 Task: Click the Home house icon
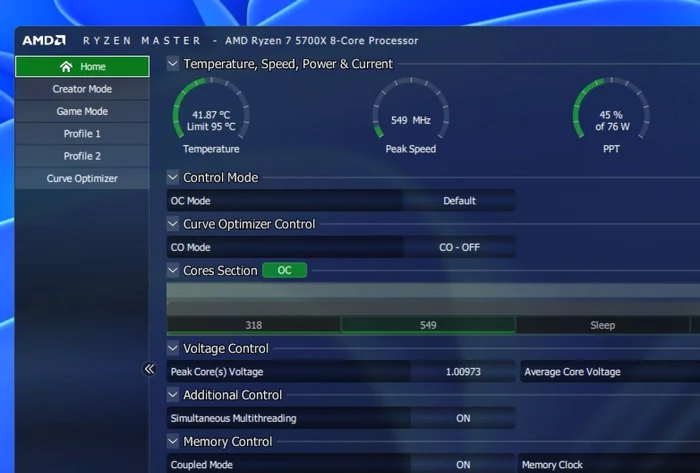pyautogui.click(x=66, y=66)
